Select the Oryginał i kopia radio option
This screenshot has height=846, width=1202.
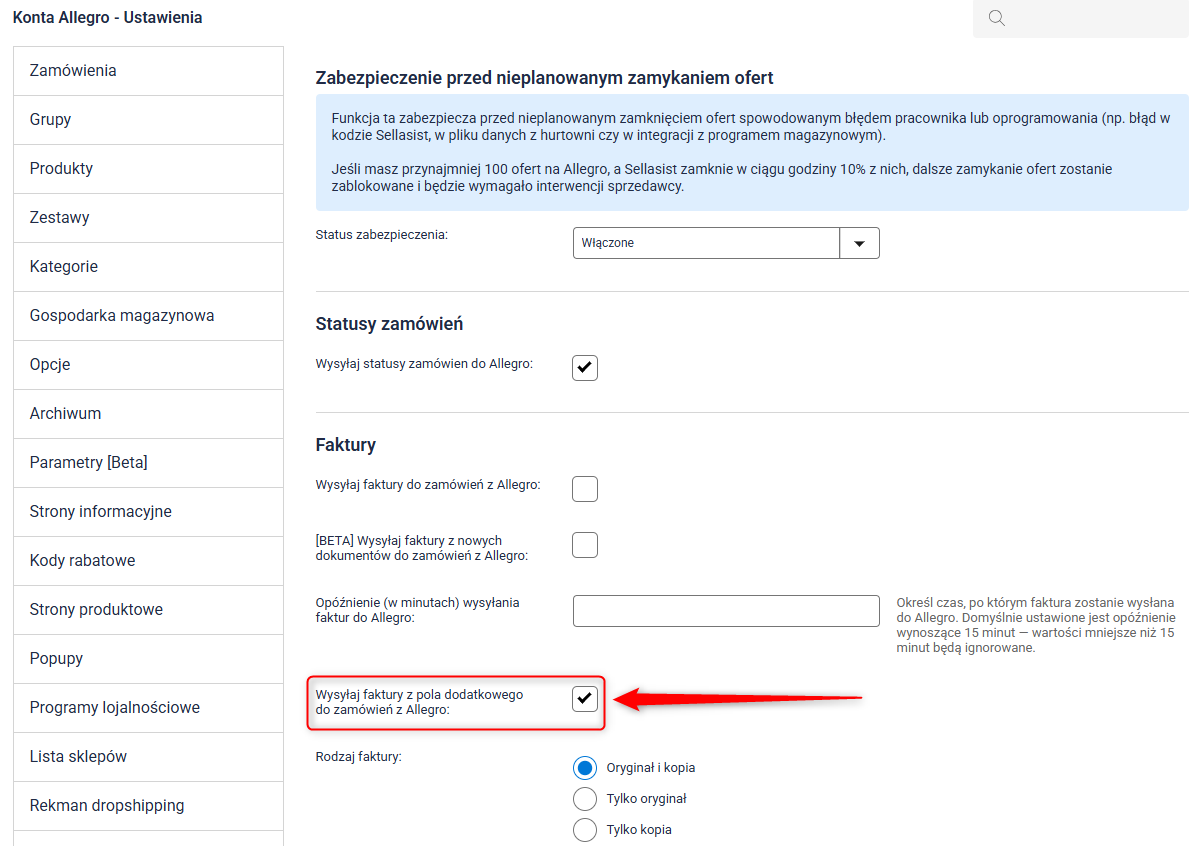[x=585, y=768]
